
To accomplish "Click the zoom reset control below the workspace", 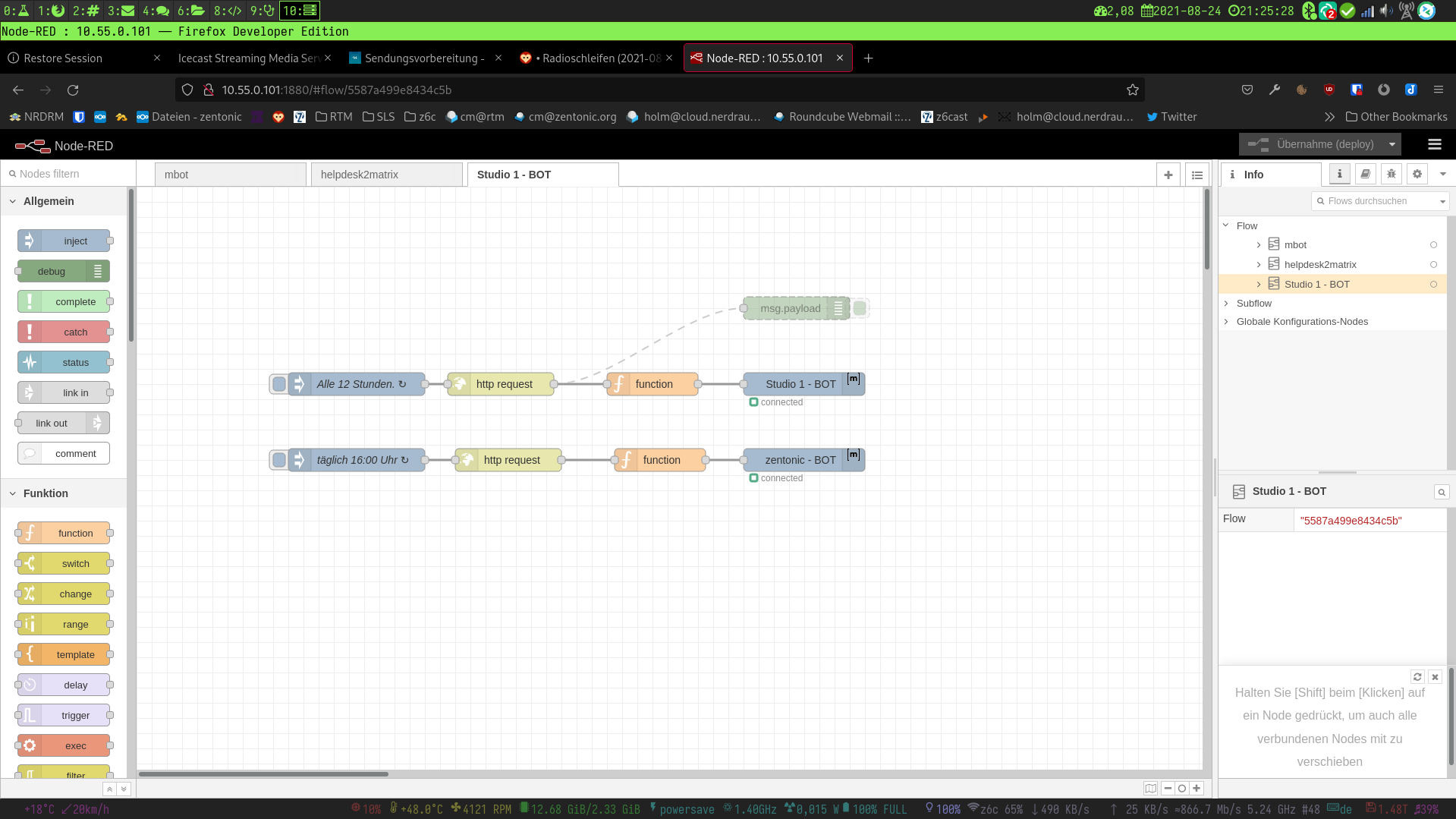I will 1181,788.
